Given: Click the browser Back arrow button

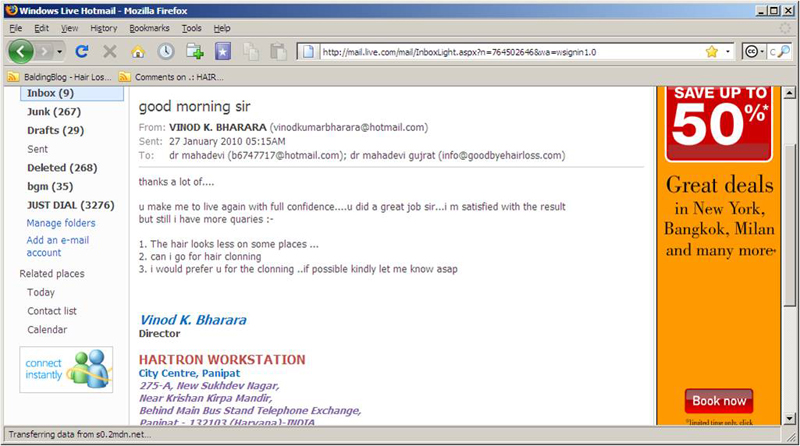Looking at the screenshot, I should point(23,50).
